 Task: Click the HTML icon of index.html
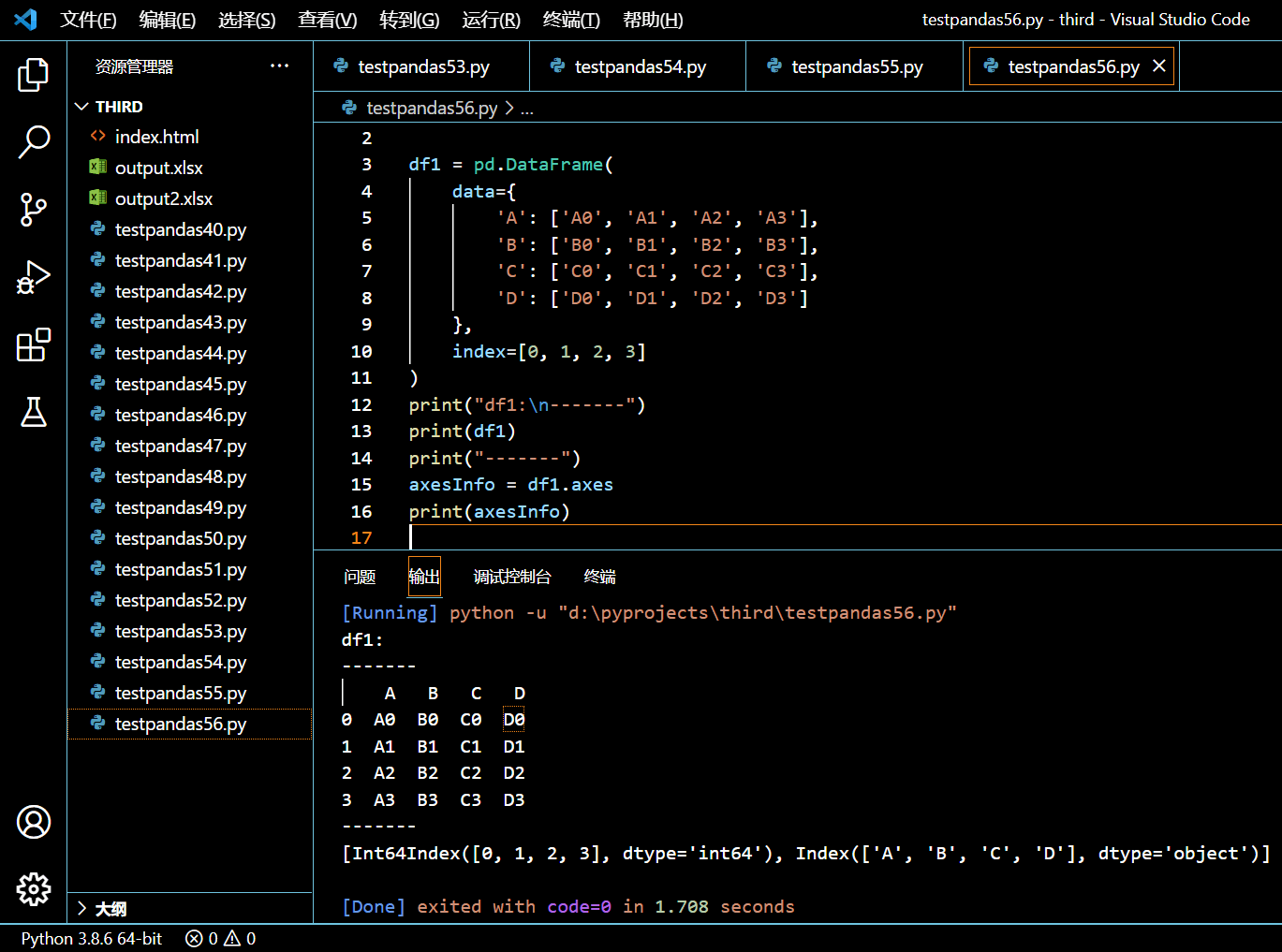pyautogui.click(x=97, y=136)
